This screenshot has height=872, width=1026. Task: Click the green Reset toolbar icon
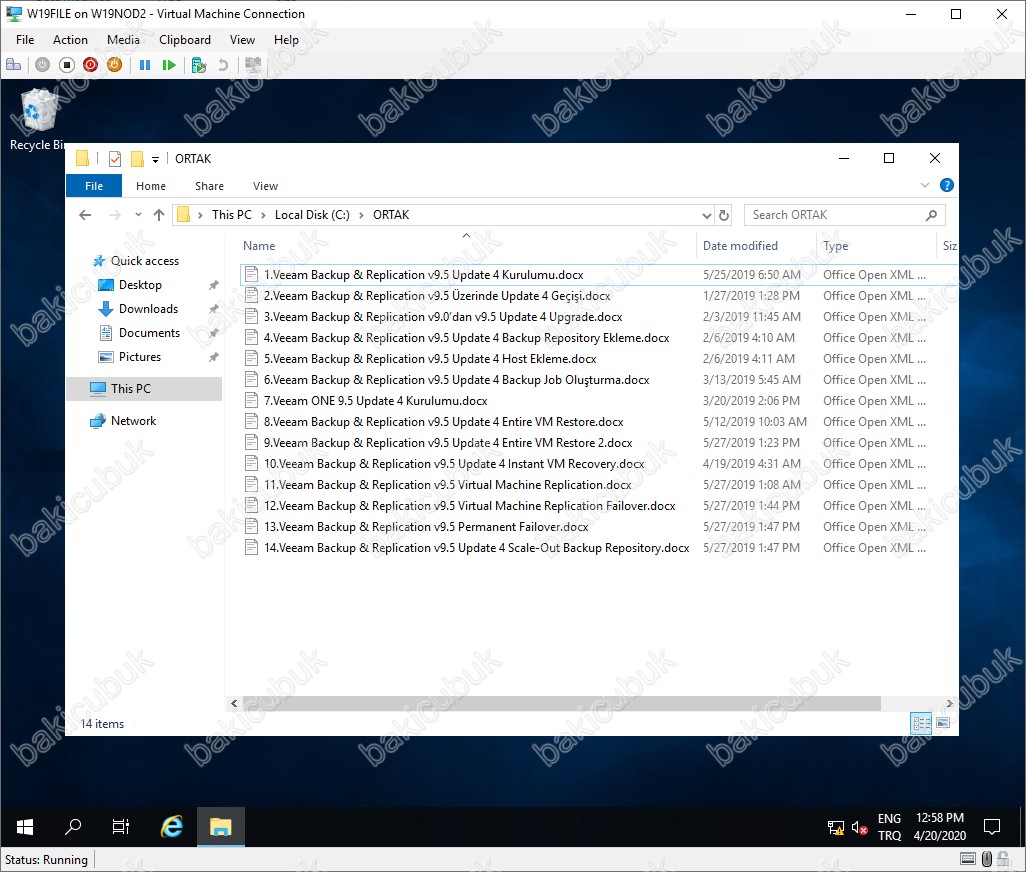(x=169, y=65)
